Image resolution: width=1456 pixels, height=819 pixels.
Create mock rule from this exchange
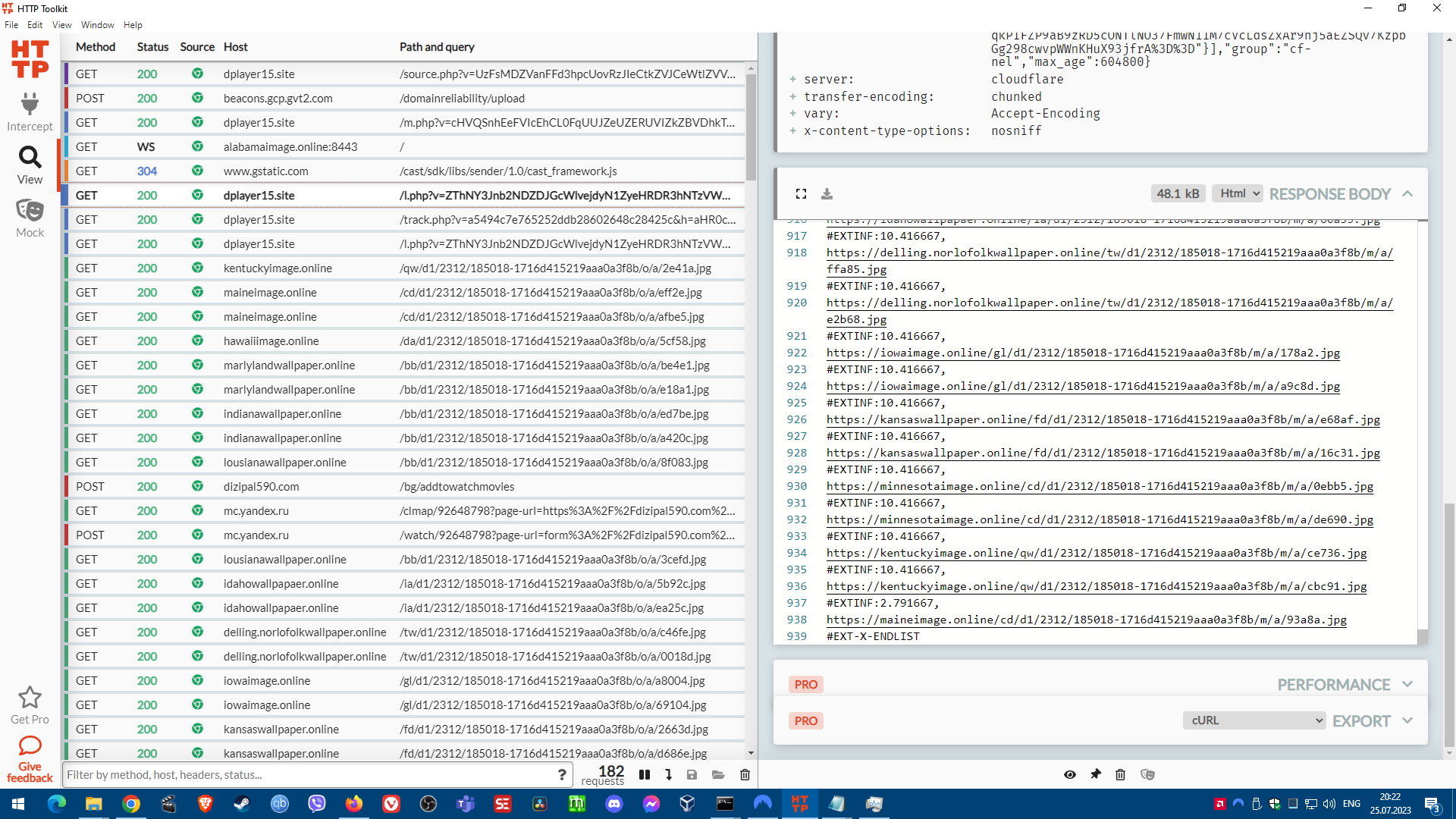point(1147,774)
